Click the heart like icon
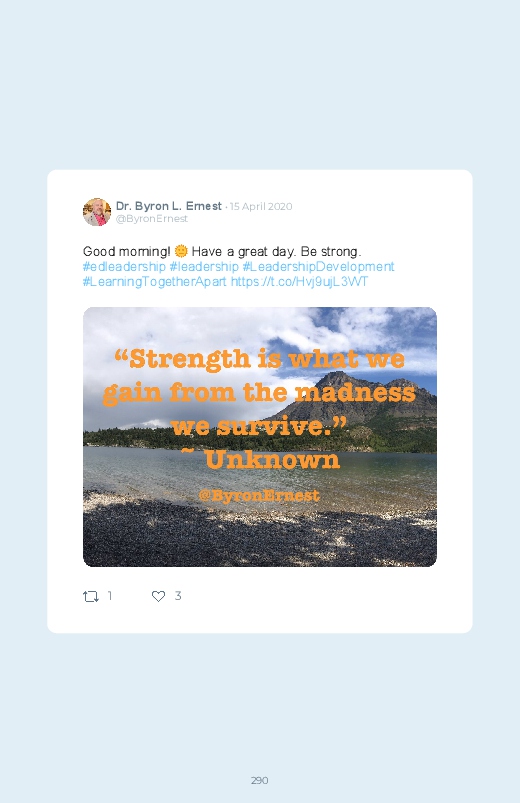This screenshot has height=803, width=520. point(158,596)
